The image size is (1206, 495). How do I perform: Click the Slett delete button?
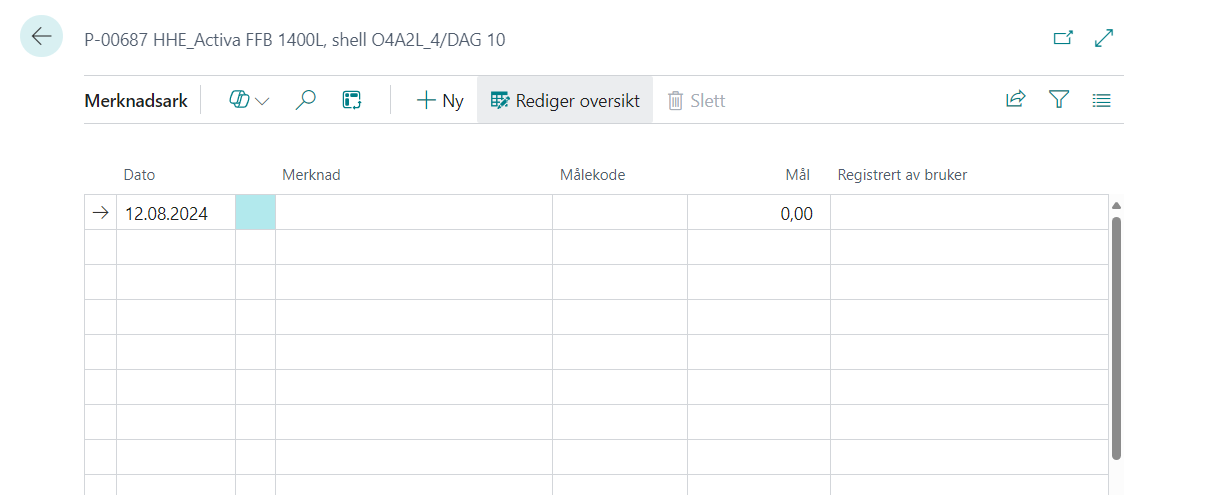[696, 100]
